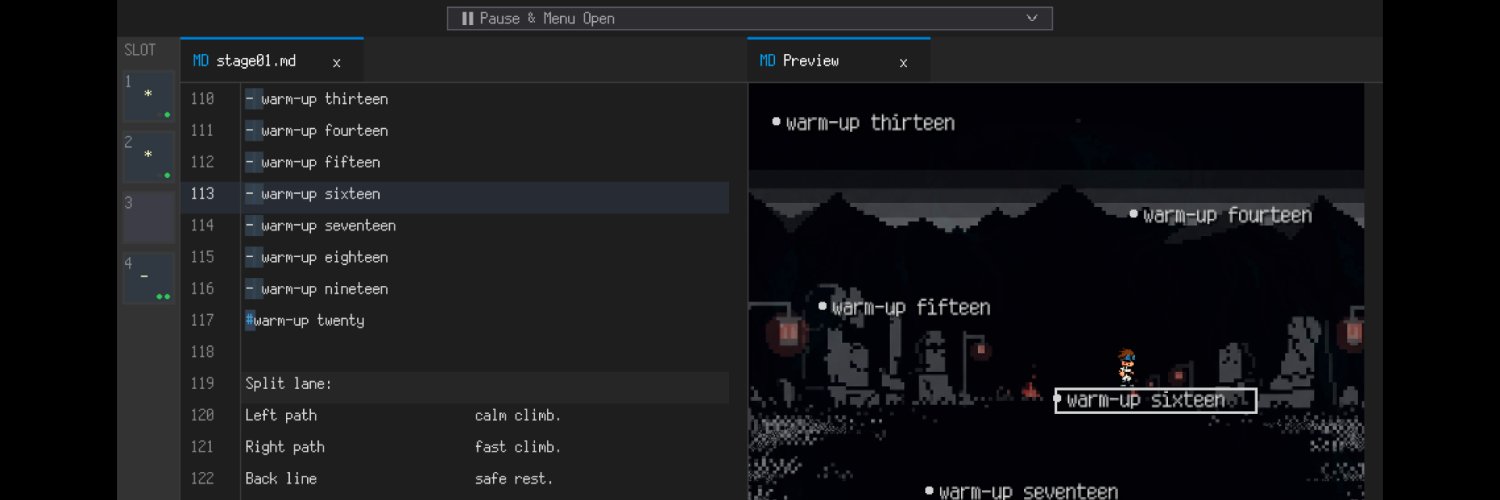Image resolution: width=1500 pixels, height=500 pixels.
Task: Click 'calm climb.' text in editor
Action: (x=518, y=415)
